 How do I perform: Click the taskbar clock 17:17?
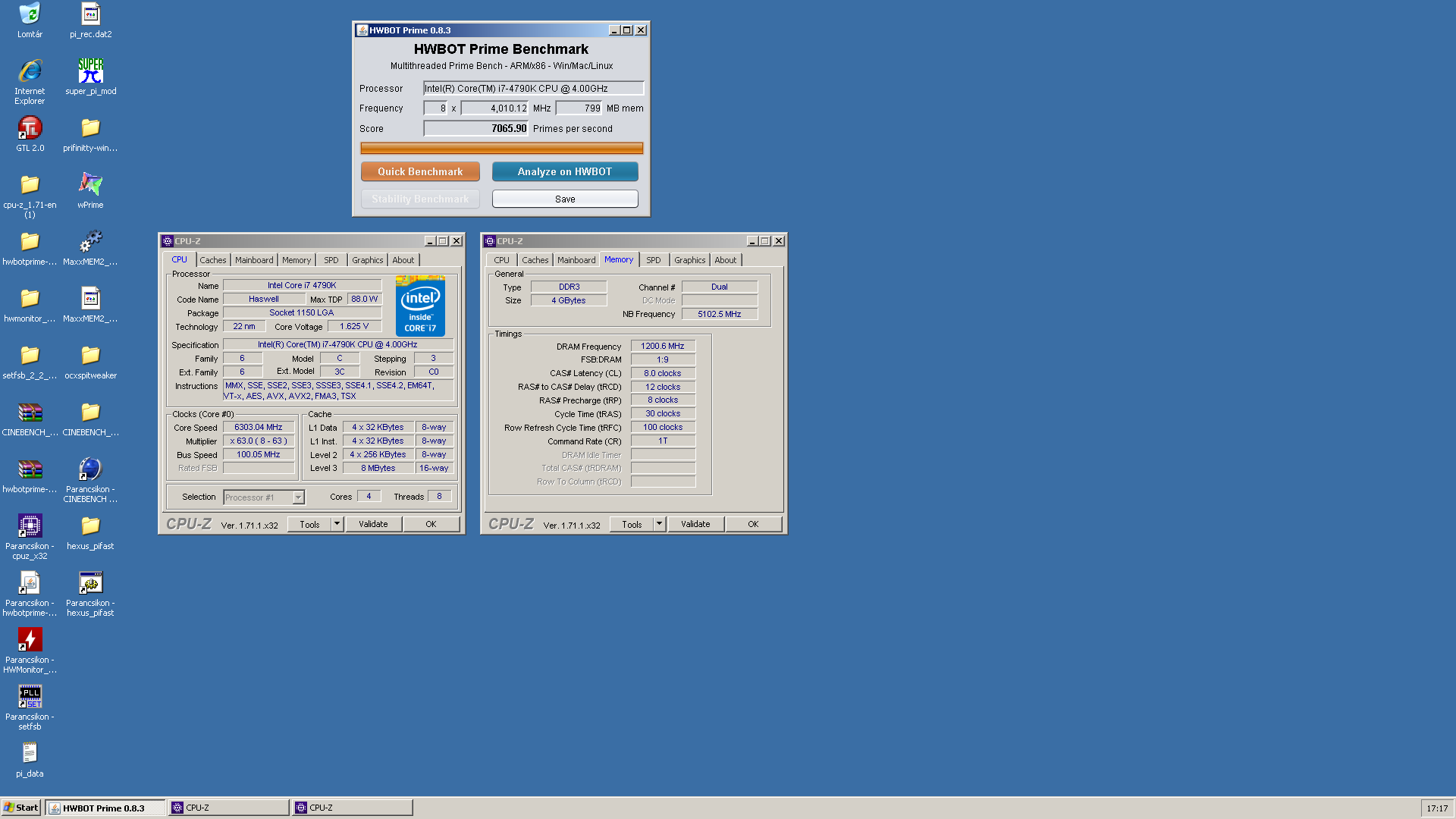(1437, 808)
